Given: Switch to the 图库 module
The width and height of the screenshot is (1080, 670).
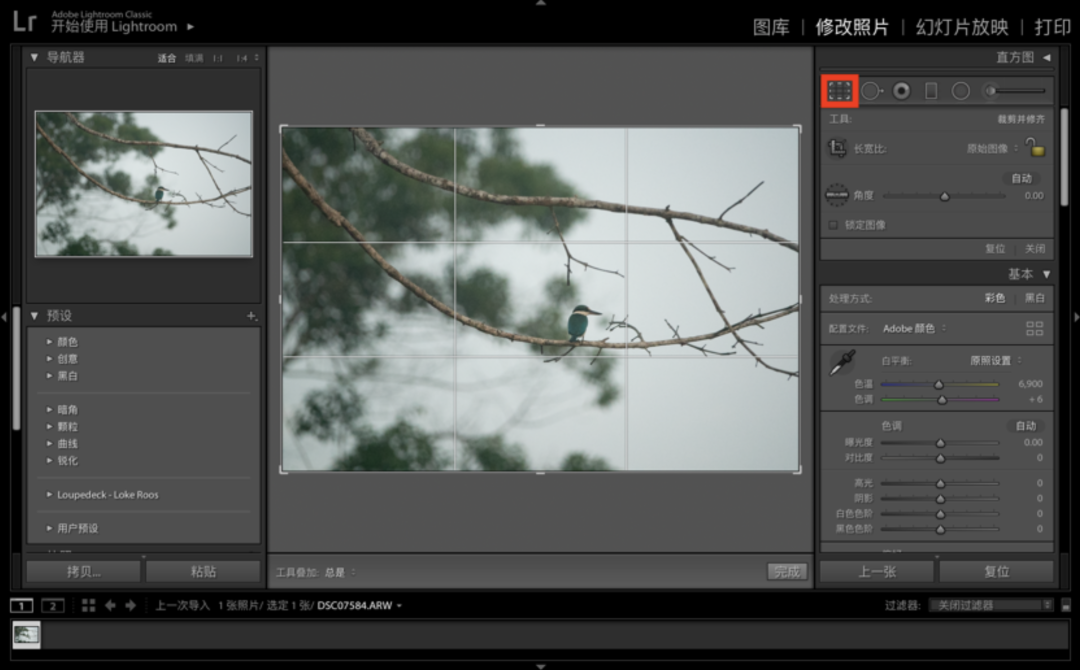Looking at the screenshot, I should click(x=771, y=27).
